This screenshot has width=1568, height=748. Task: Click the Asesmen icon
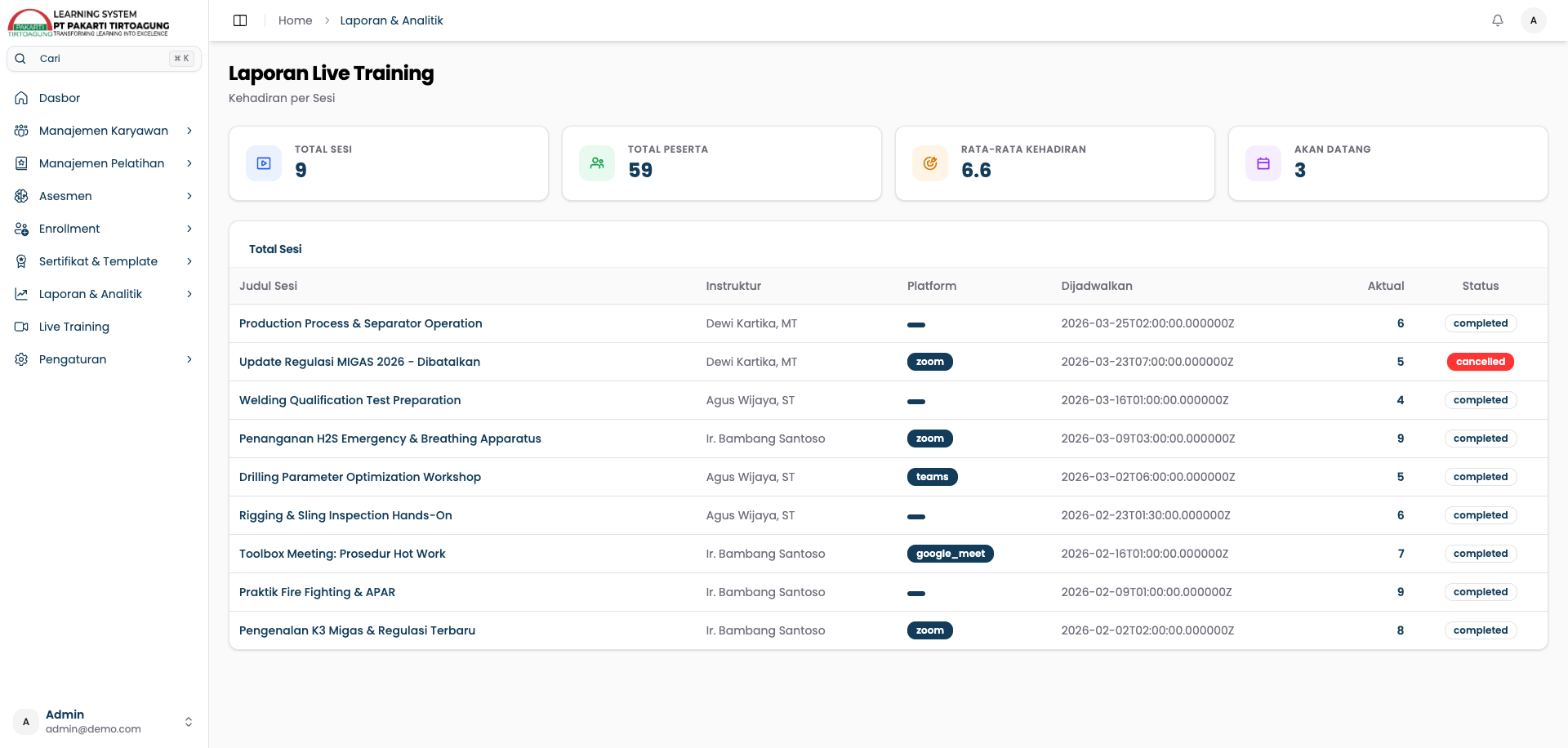[x=22, y=196]
